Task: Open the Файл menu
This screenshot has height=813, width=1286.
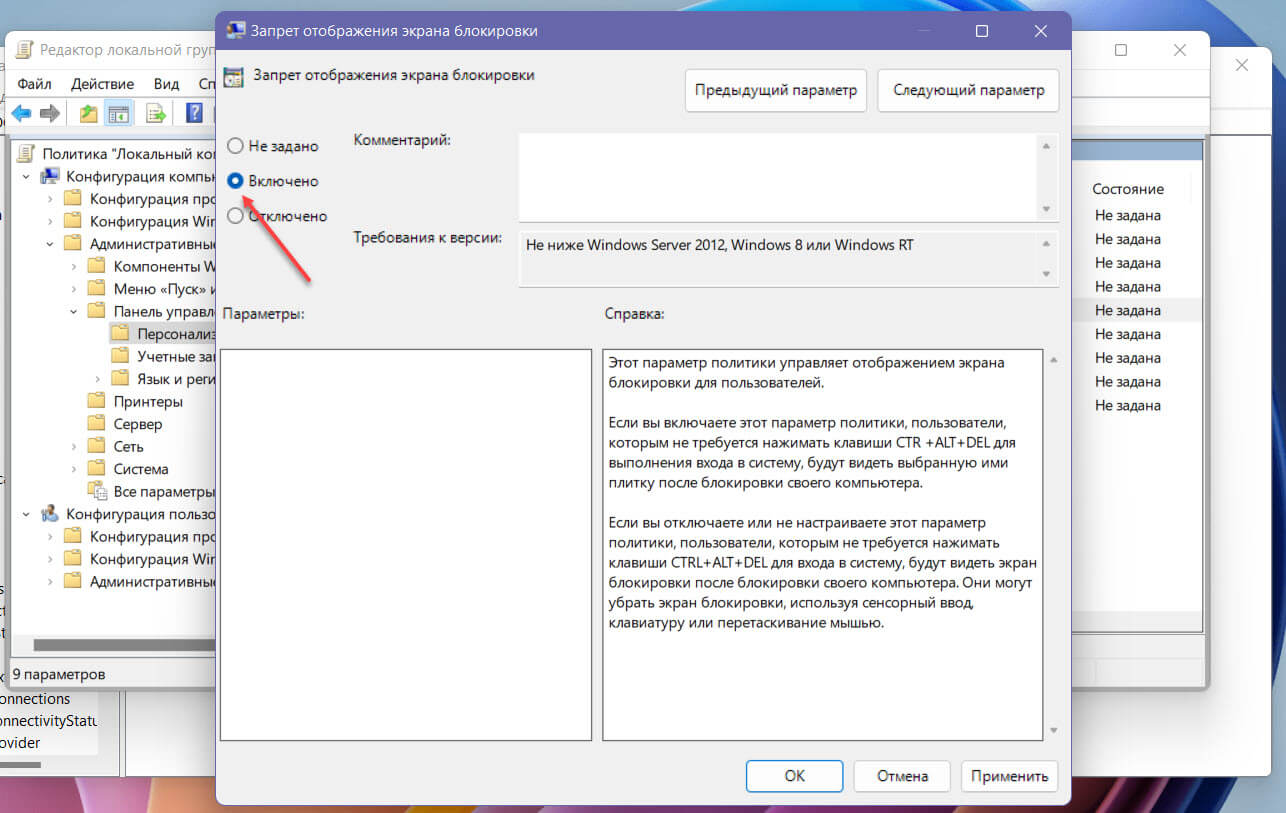Action: coord(34,84)
